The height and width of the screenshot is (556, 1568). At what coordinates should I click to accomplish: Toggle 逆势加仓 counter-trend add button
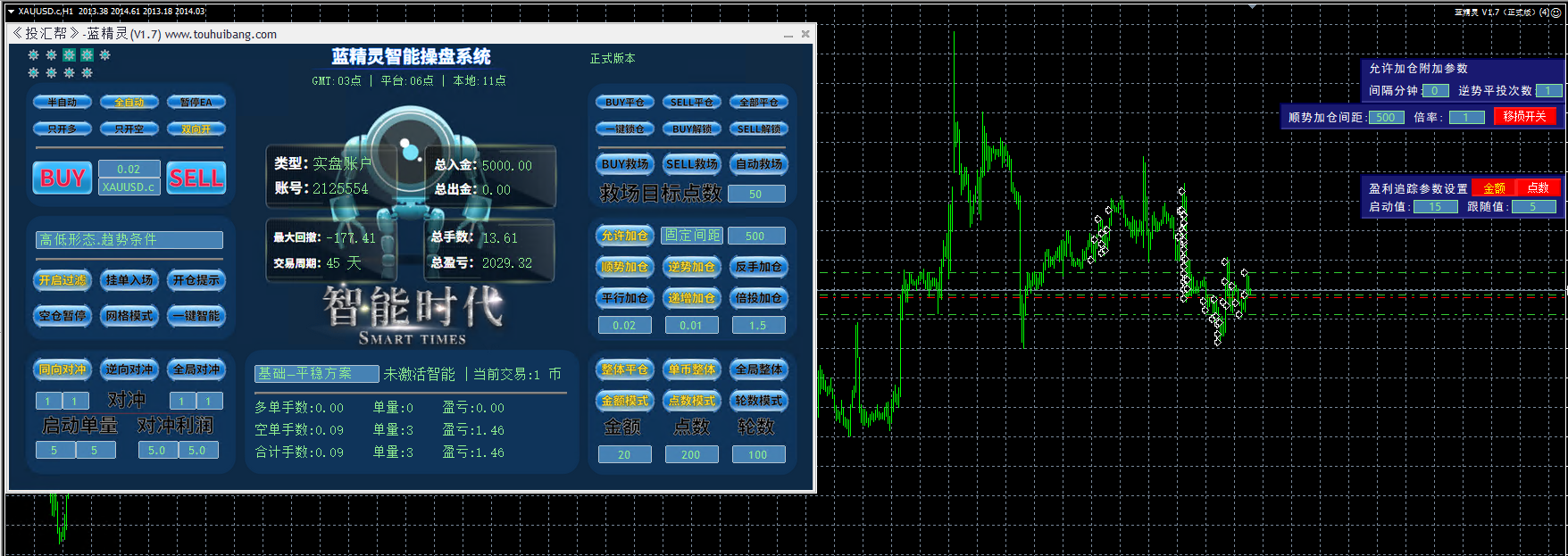692,267
